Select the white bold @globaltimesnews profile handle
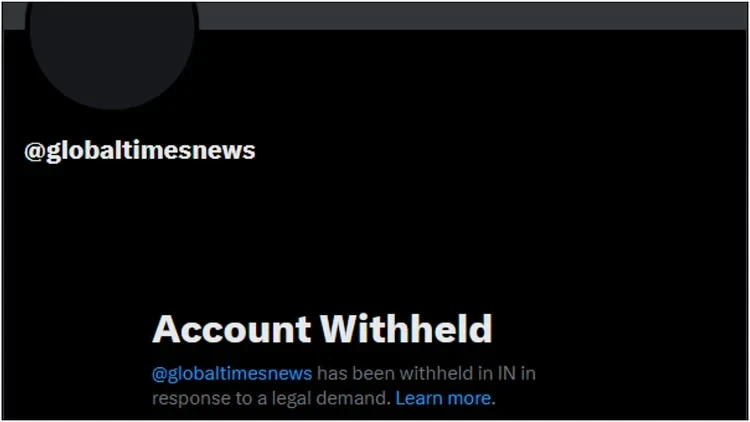 coord(140,151)
